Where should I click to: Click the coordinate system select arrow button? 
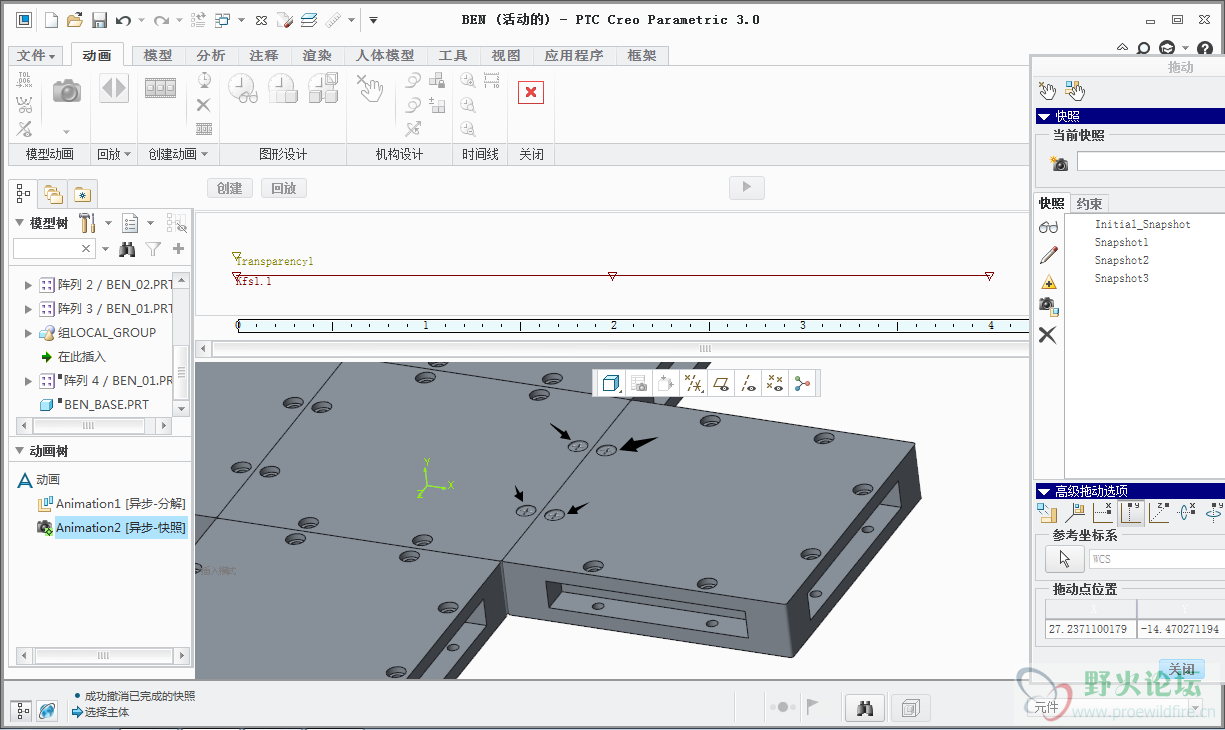point(1064,559)
